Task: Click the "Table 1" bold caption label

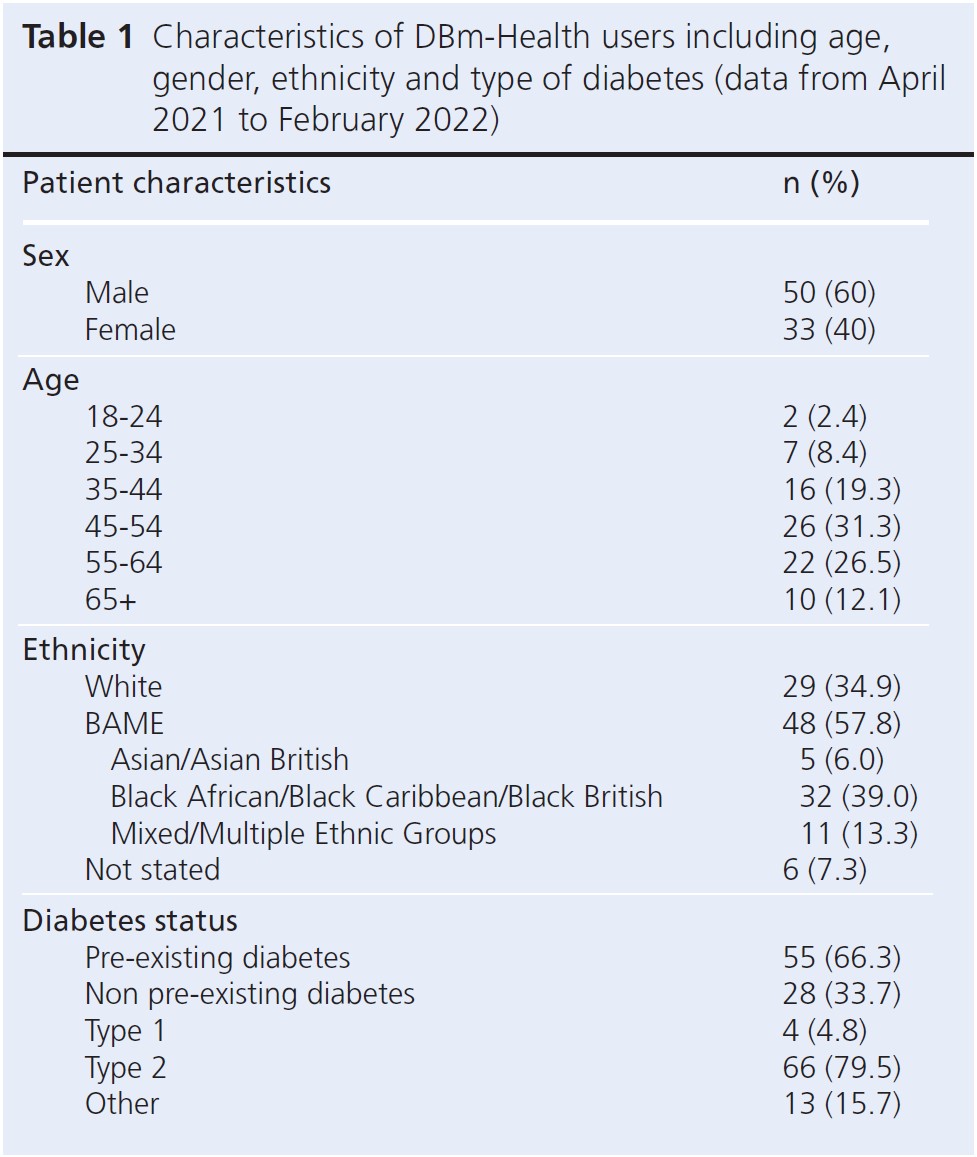Action: pos(79,38)
